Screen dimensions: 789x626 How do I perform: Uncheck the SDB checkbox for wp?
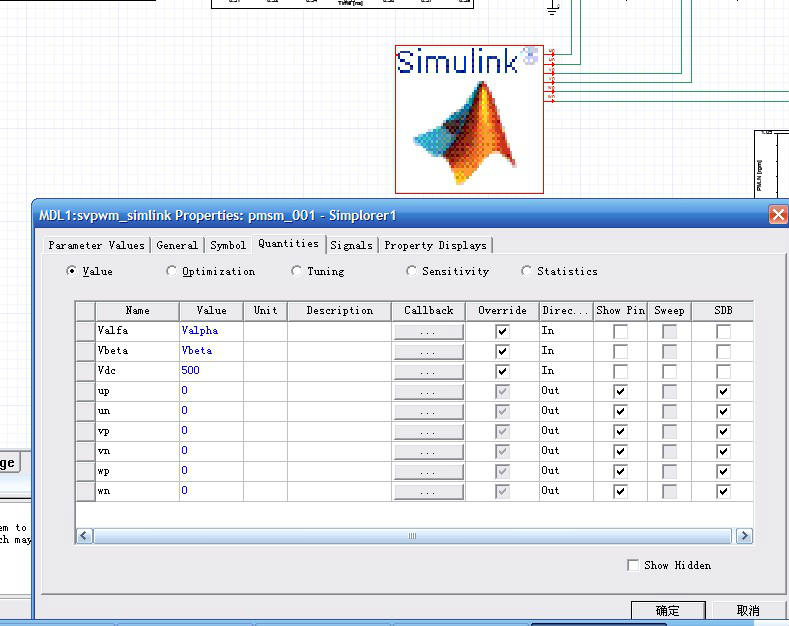pyautogui.click(x=724, y=472)
